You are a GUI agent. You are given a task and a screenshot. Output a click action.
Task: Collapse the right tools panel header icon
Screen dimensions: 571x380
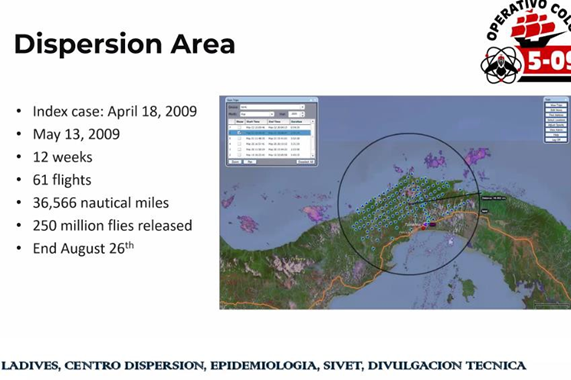pos(566,99)
